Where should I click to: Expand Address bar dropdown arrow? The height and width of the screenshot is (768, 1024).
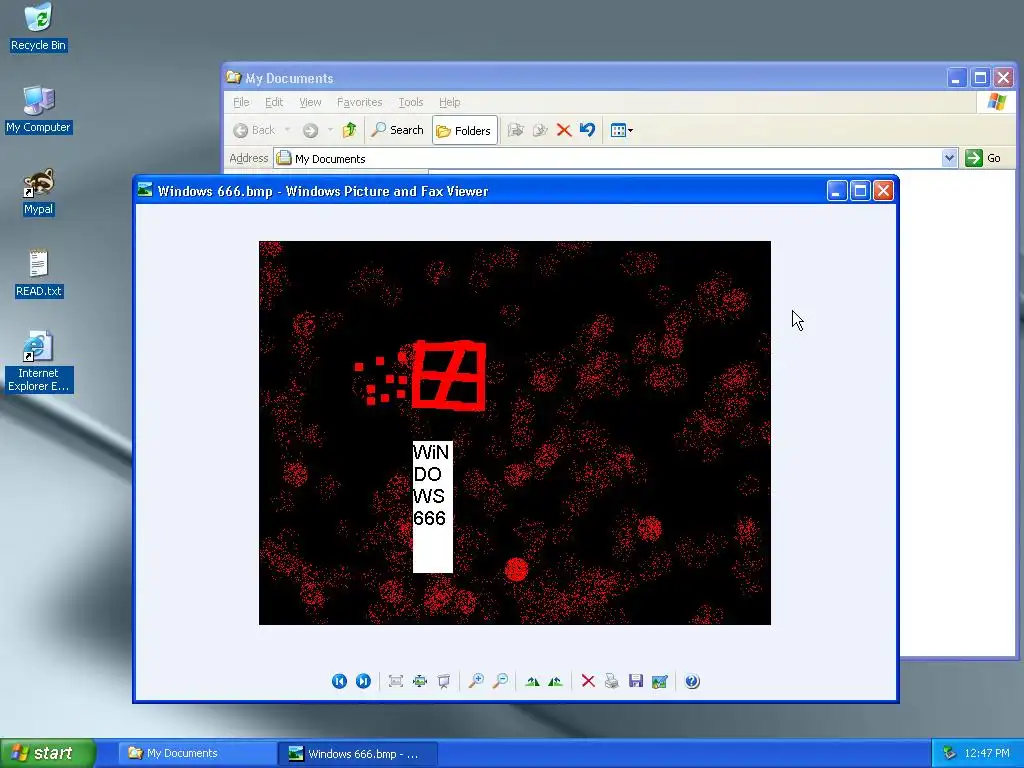tap(949, 158)
